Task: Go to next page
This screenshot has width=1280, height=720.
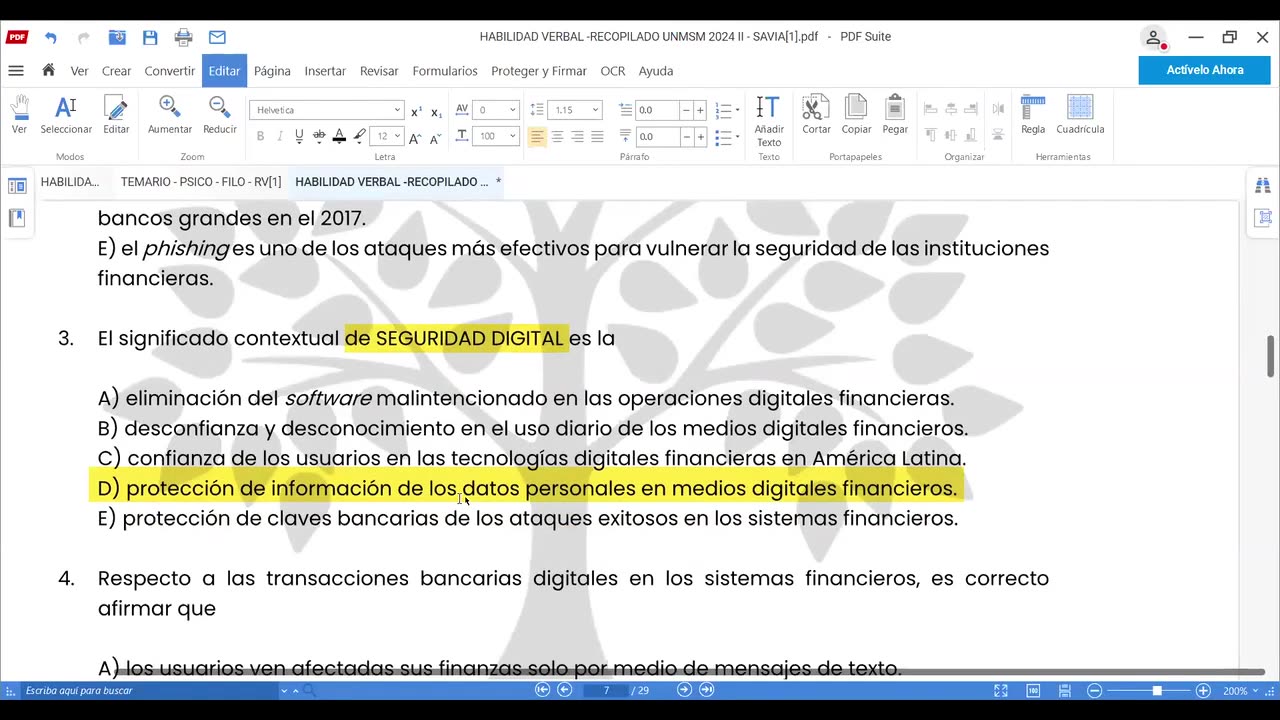Action: 684,690
